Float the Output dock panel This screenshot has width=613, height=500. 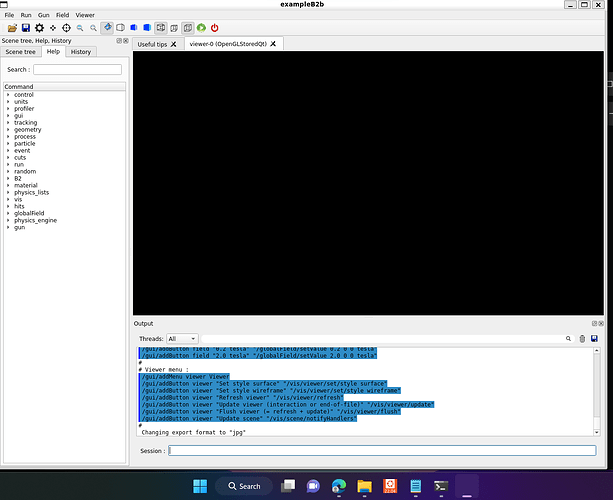pos(594,323)
